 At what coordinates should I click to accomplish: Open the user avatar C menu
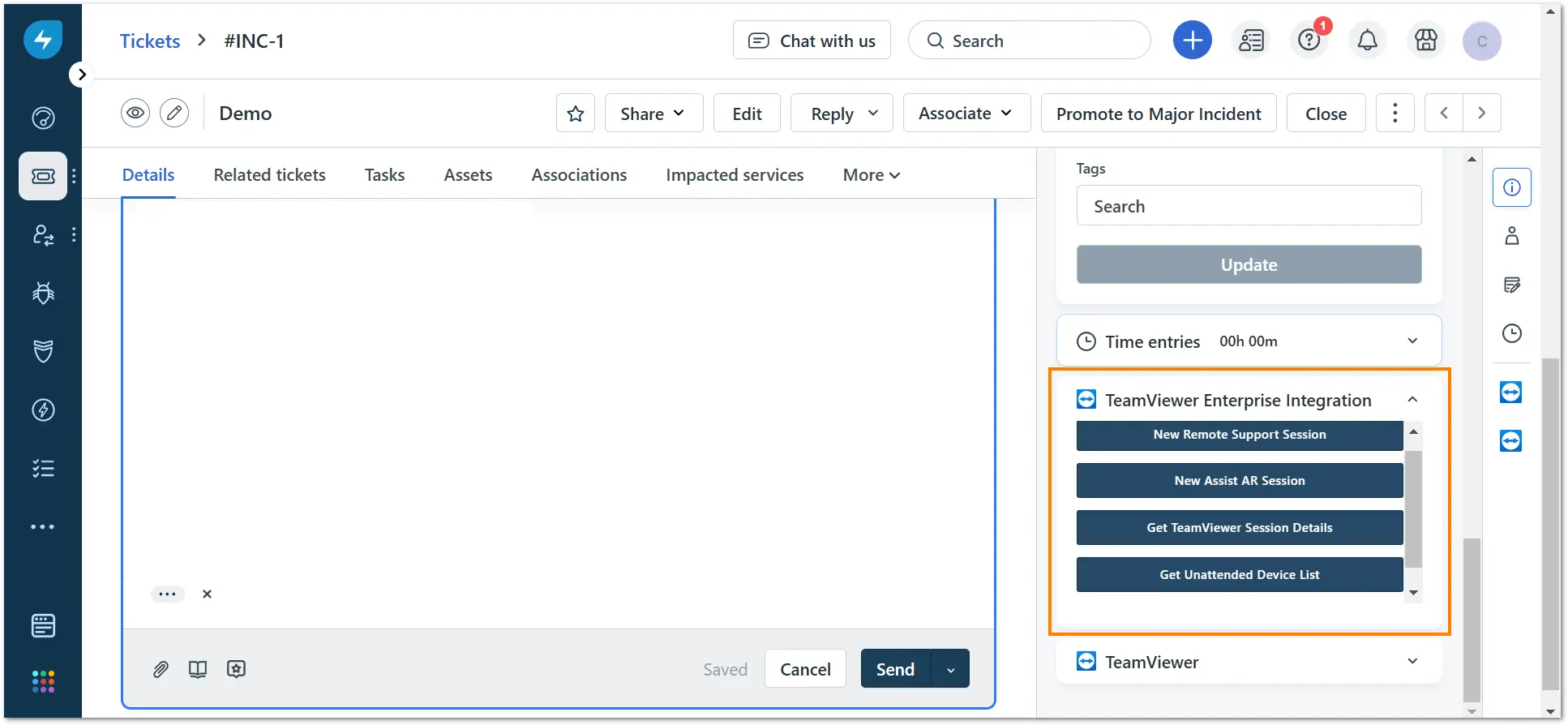coord(1482,41)
